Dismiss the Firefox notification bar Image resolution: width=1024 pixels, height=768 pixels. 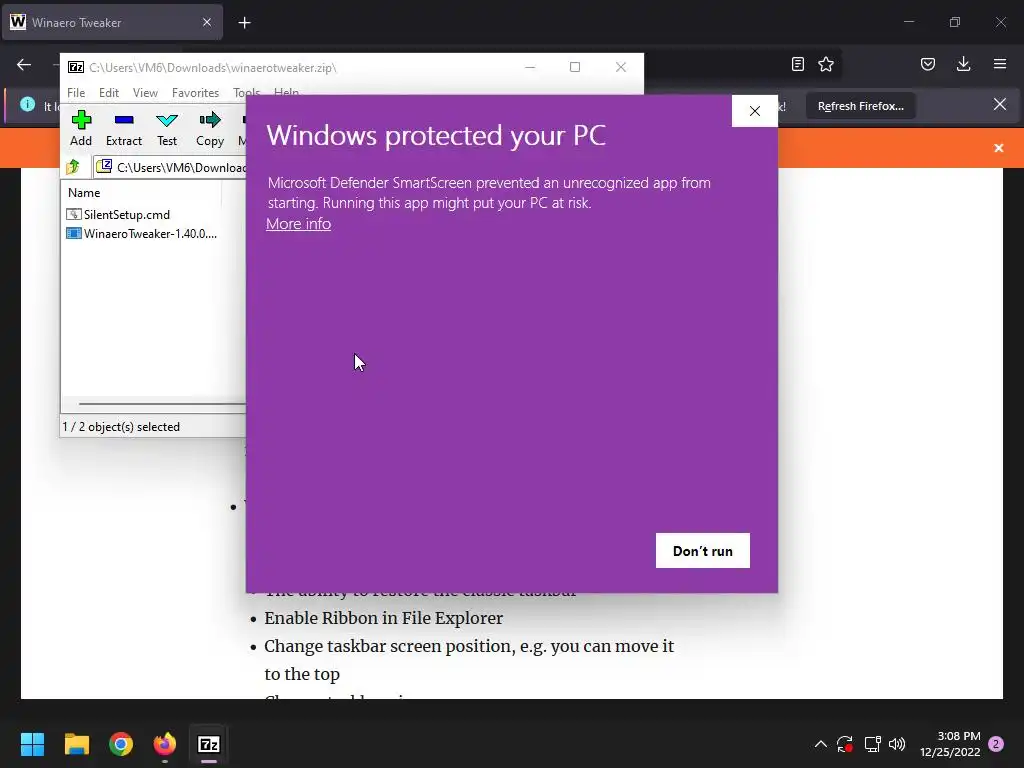(x=999, y=104)
